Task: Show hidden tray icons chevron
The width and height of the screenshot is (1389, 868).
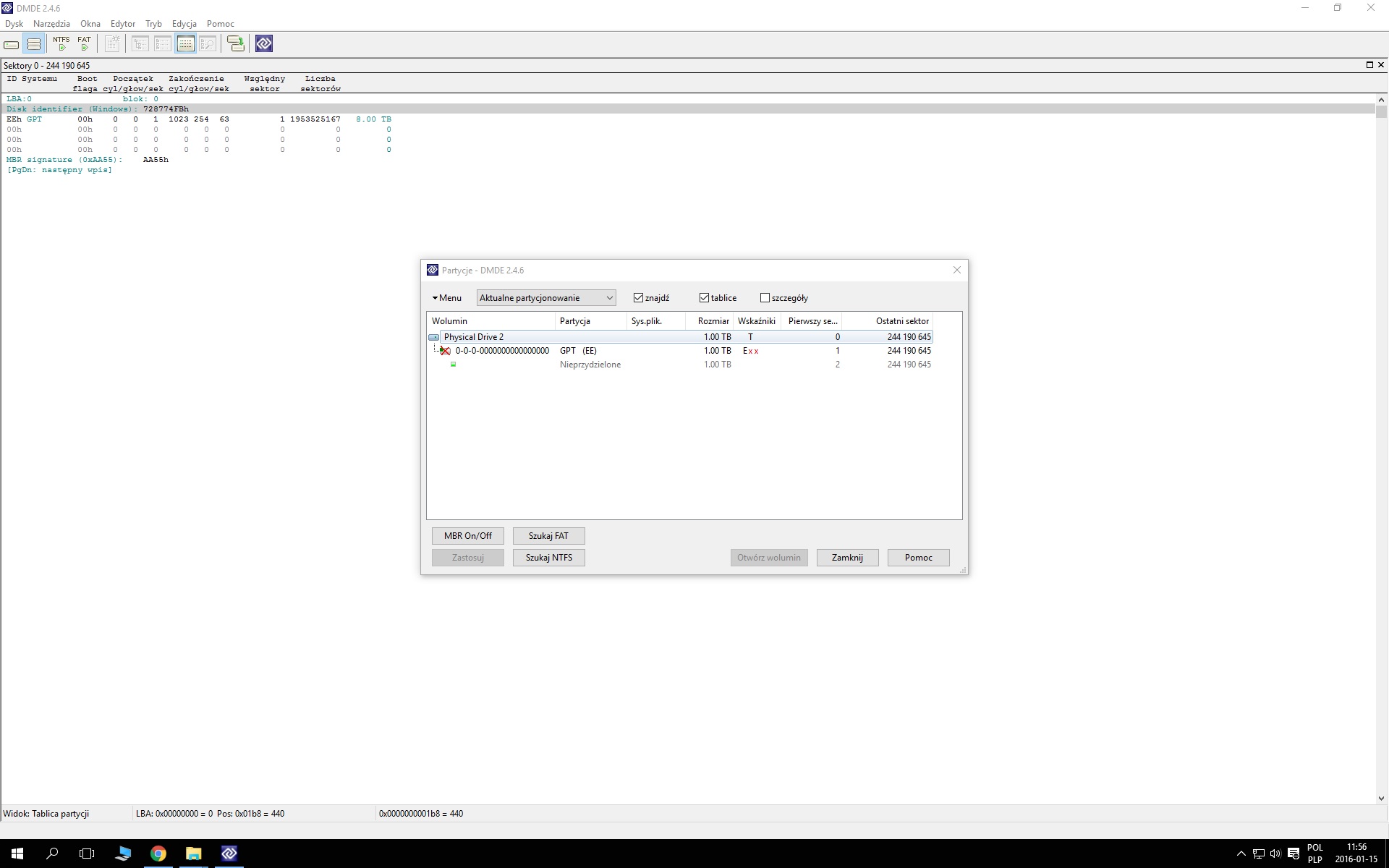Action: click(1241, 854)
